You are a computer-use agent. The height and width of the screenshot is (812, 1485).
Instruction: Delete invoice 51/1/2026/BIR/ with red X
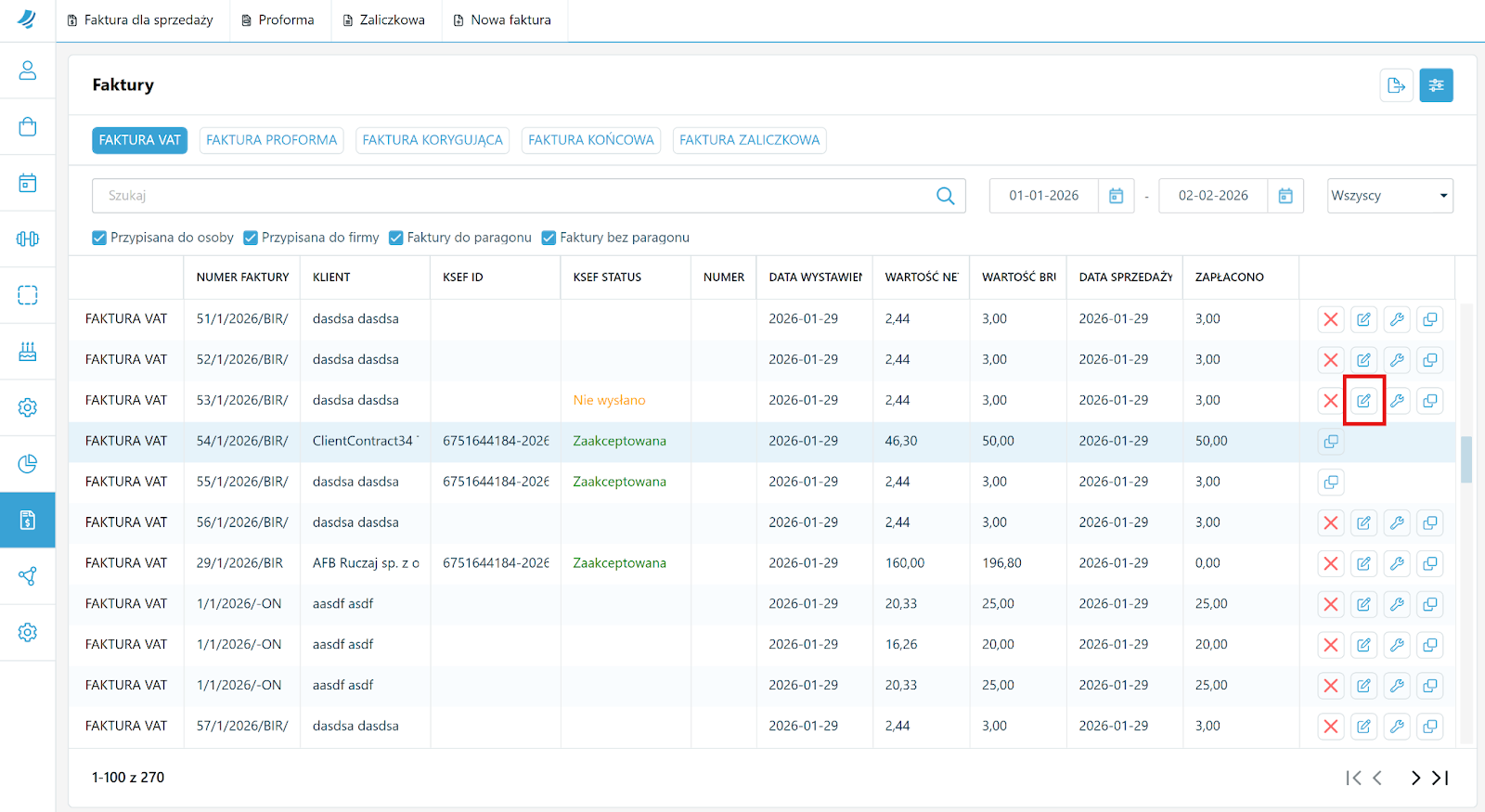click(x=1330, y=319)
